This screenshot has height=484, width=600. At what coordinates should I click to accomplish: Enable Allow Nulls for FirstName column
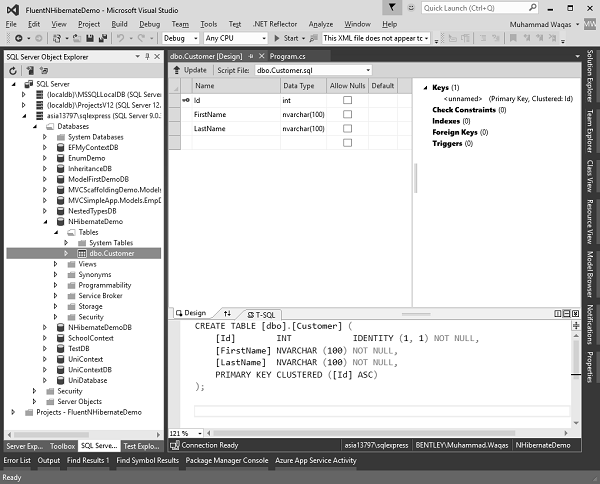coord(347,115)
